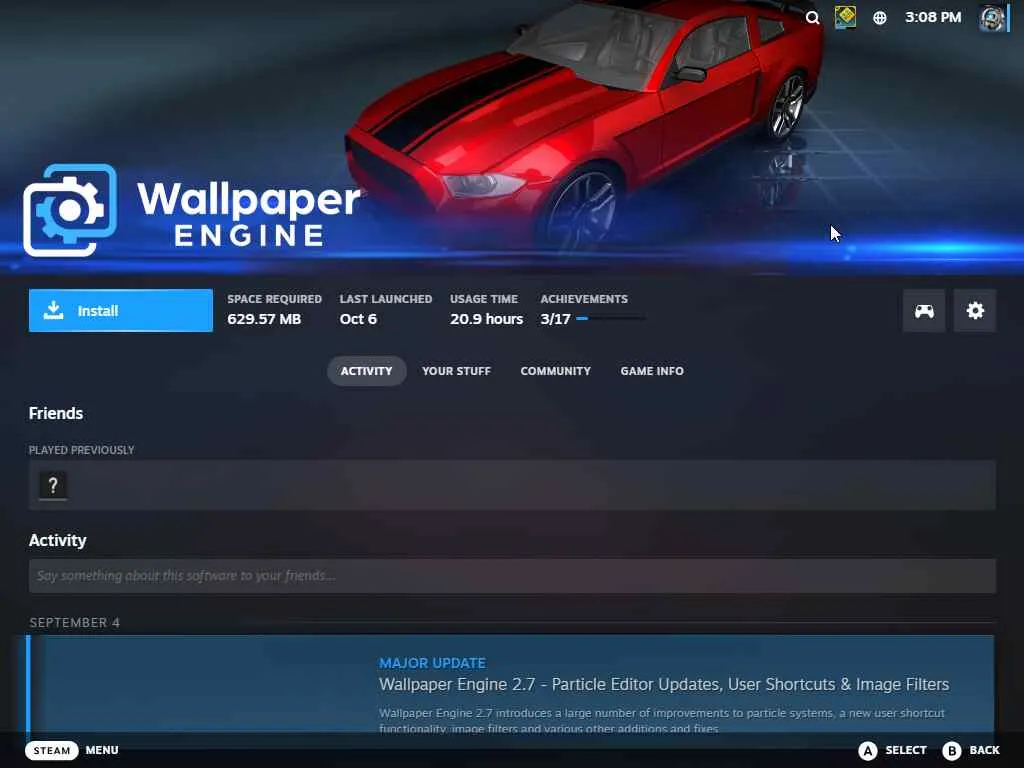Click the SEPTEMBER 4 date header
This screenshot has width=1024, height=768.
click(x=74, y=622)
